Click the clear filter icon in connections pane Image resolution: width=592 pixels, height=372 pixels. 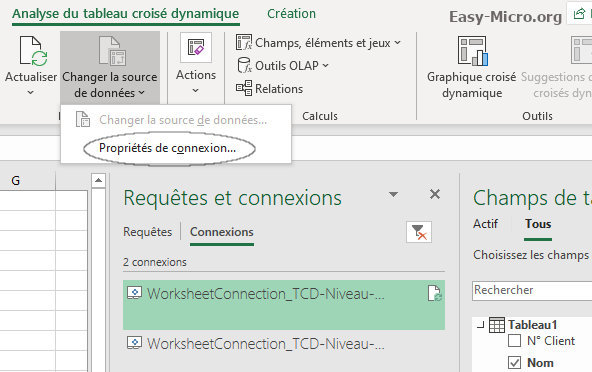(419, 232)
